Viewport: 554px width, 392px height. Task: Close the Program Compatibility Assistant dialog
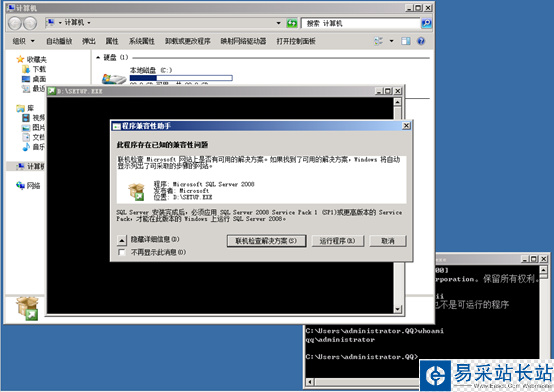click(406, 126)
